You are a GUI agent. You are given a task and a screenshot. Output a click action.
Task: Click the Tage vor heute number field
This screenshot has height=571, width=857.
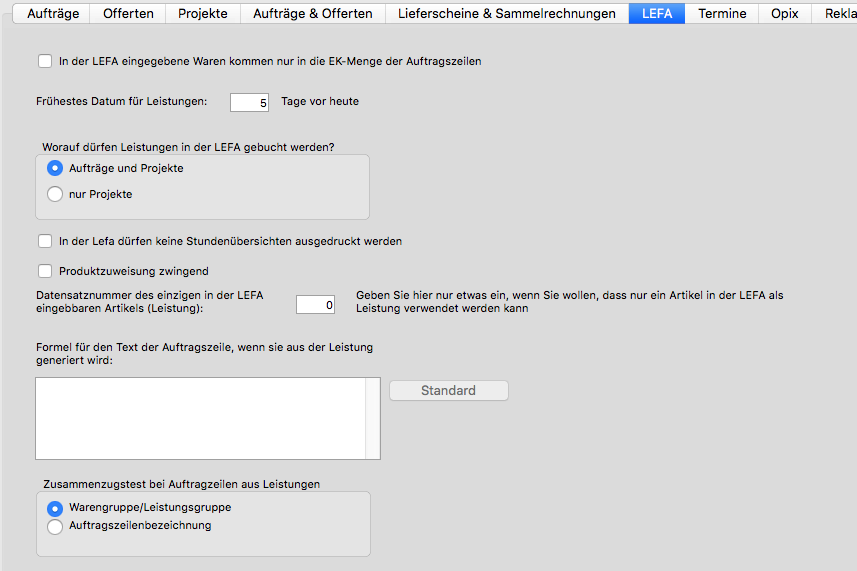click(250, 102)
